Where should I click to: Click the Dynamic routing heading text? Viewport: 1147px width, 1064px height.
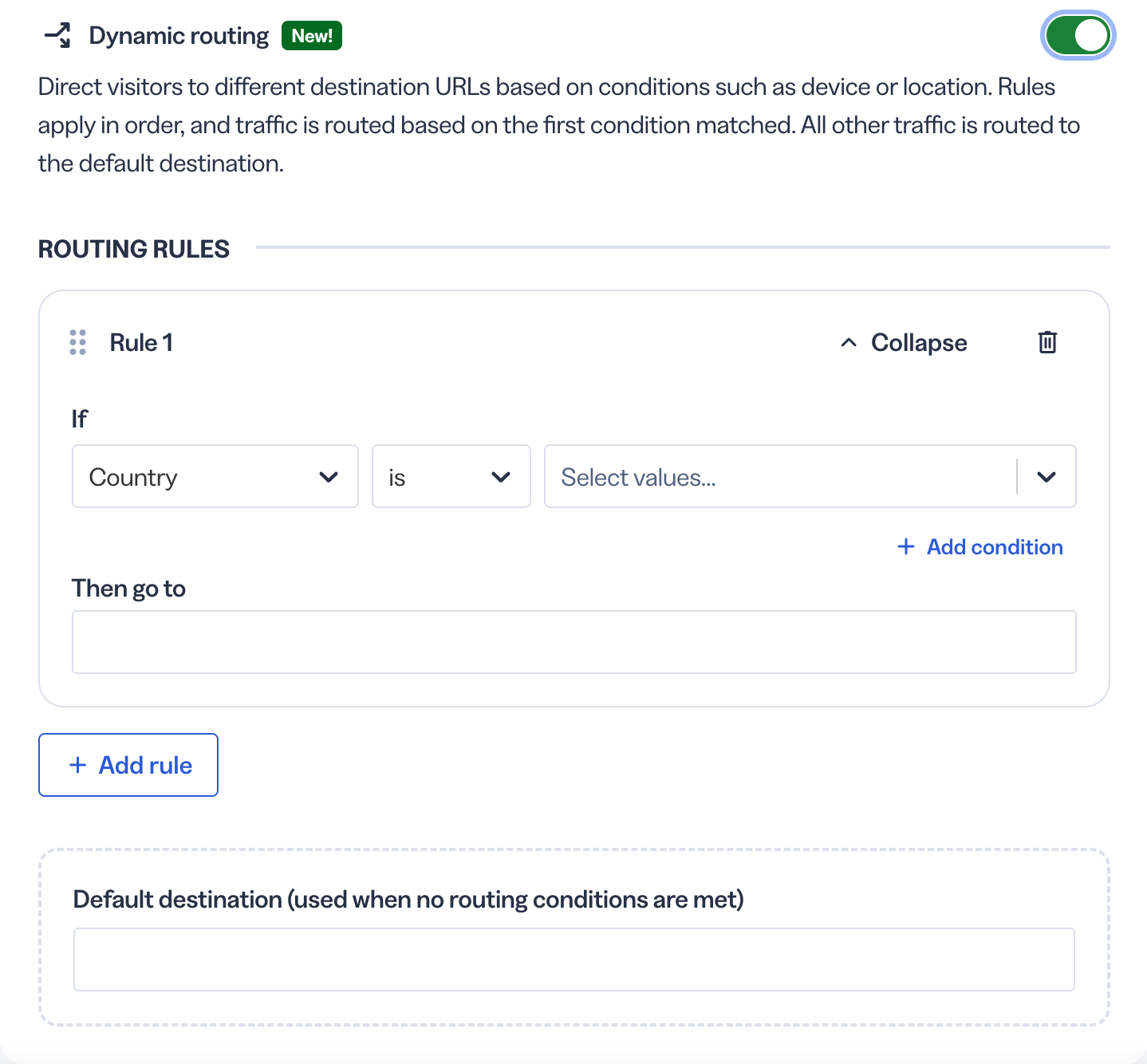179,36
